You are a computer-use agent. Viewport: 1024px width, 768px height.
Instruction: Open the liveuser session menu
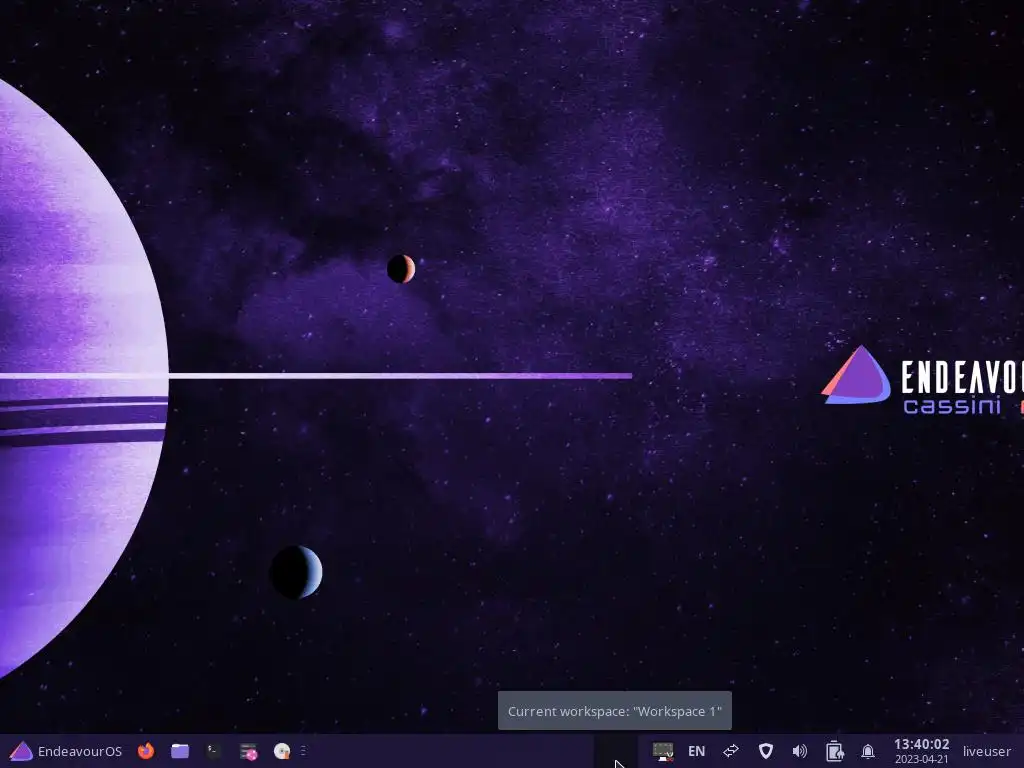tap(986, 751)
